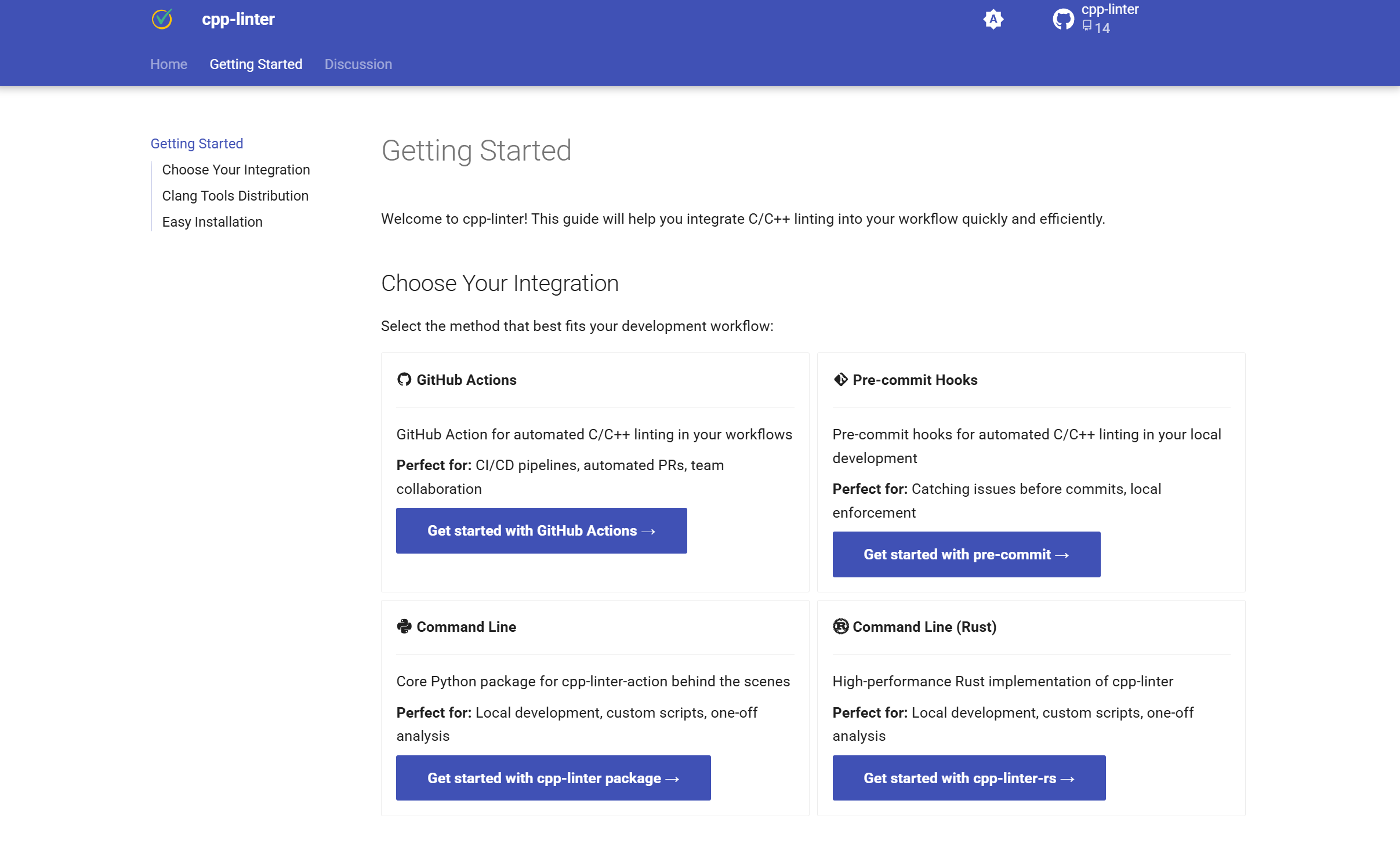
Task: Select the Getting Started navigation tab
Action: 256,64
